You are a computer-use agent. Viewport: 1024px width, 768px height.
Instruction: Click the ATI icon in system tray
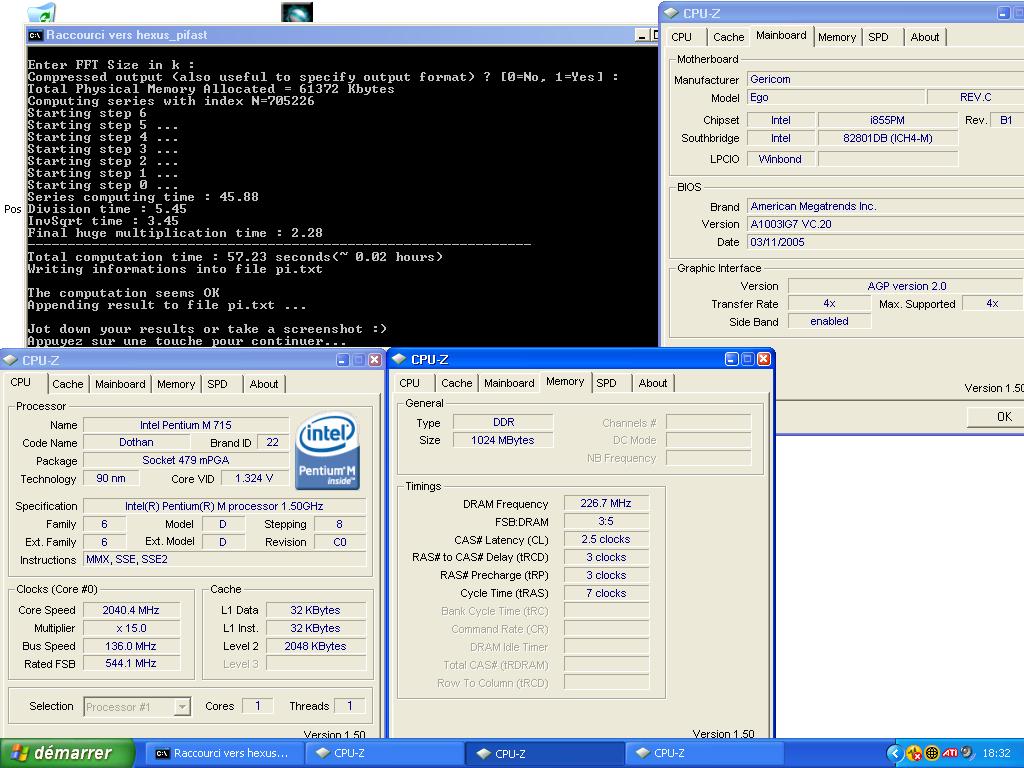(950, 753)
